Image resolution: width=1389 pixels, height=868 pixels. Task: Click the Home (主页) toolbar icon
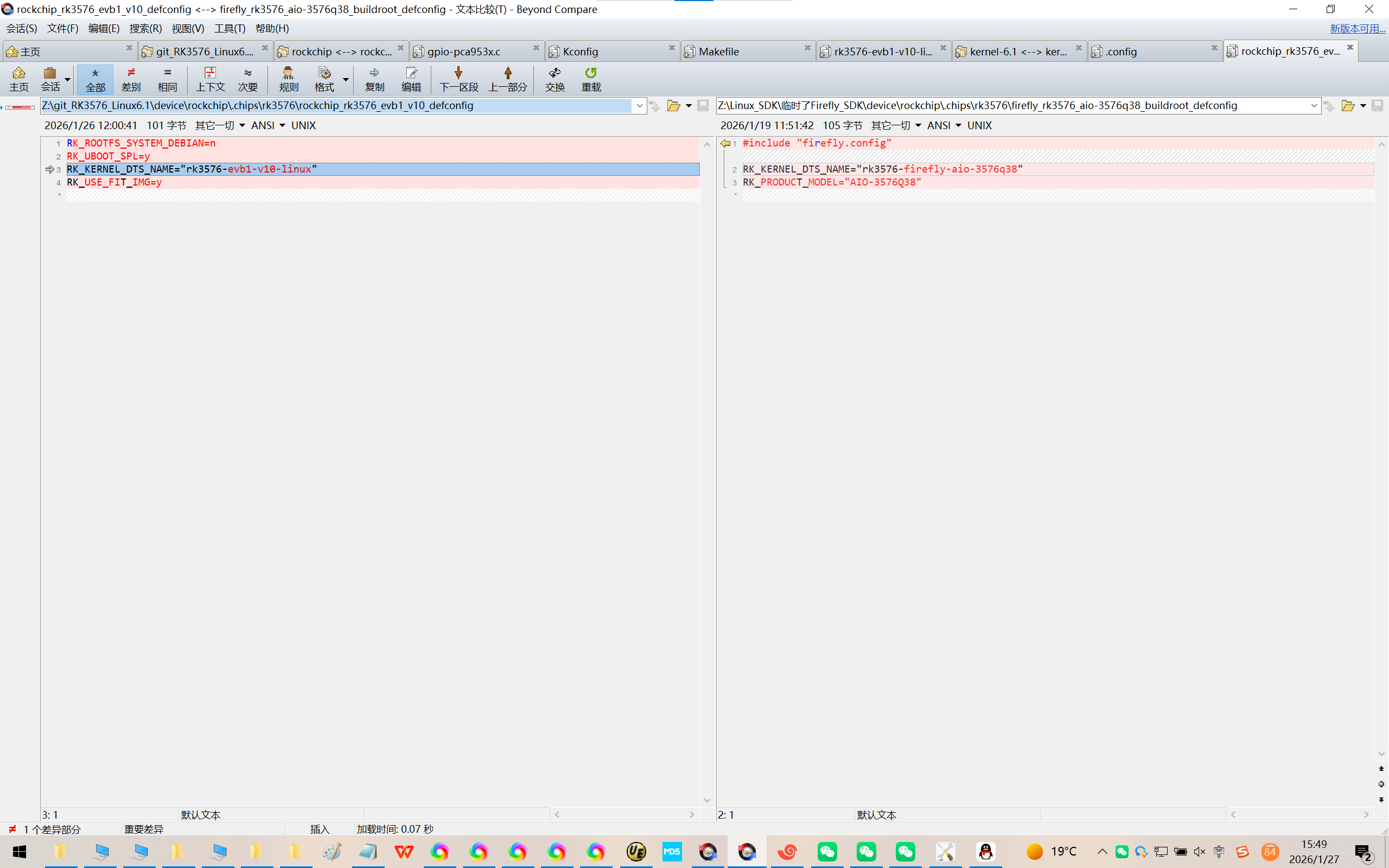coord(18,79)
